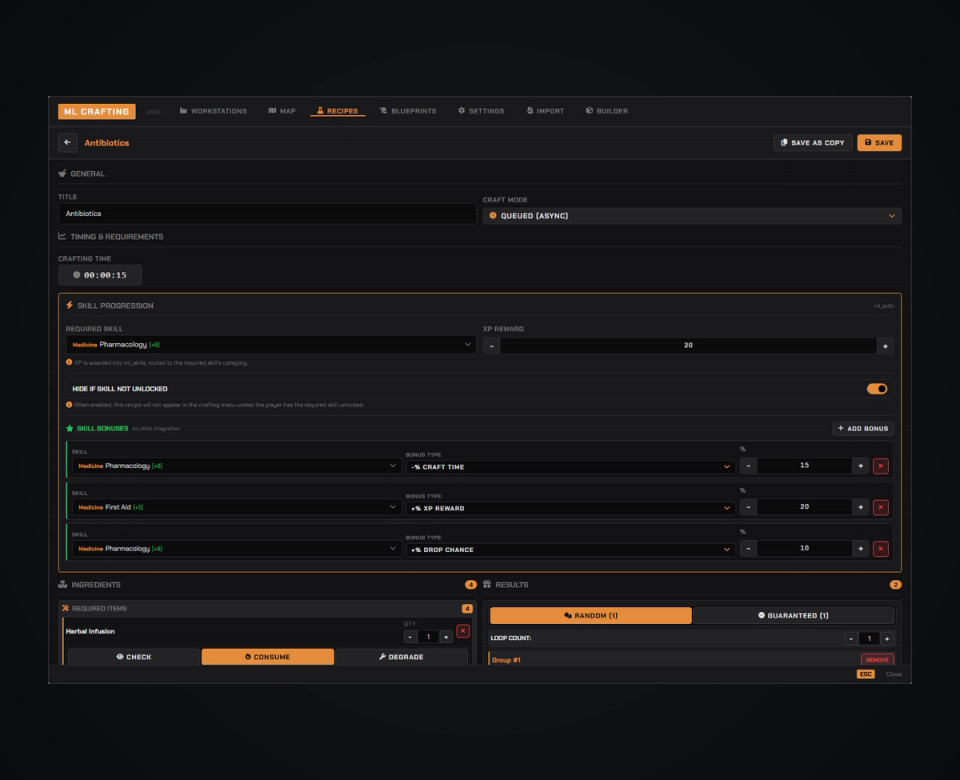Select Consume mode for Herbal Infusion

(x=268, y=657)
